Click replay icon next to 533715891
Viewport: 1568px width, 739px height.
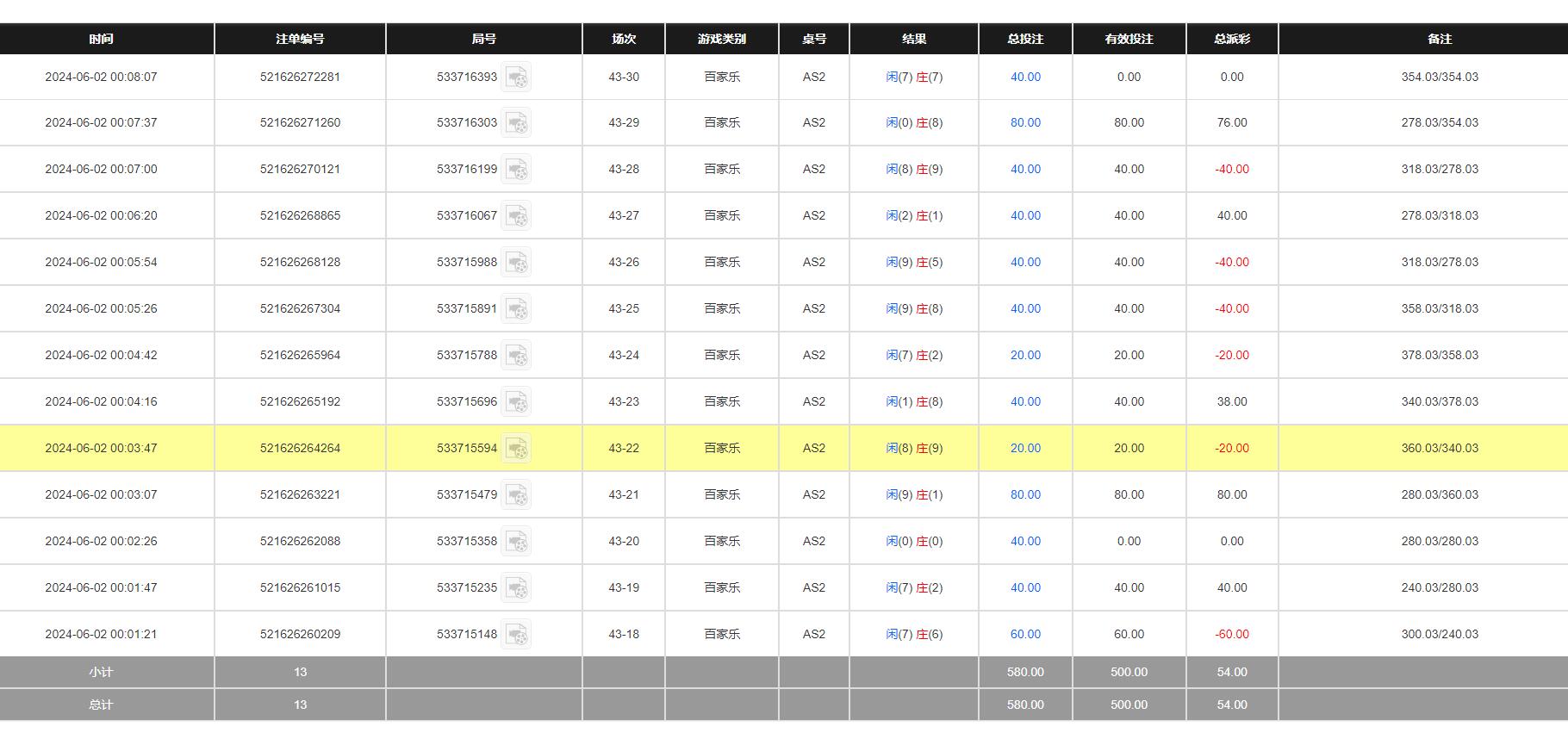coord(517,309)
